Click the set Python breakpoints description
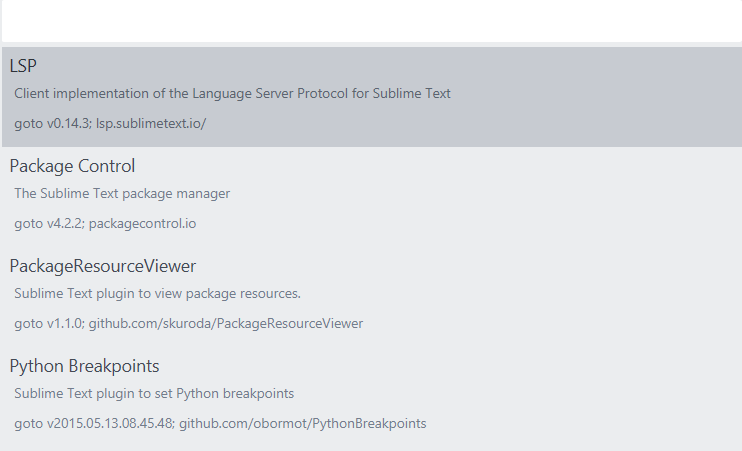Screen dimensions: 742x451 pyautogui.click(x=154, y=394)
